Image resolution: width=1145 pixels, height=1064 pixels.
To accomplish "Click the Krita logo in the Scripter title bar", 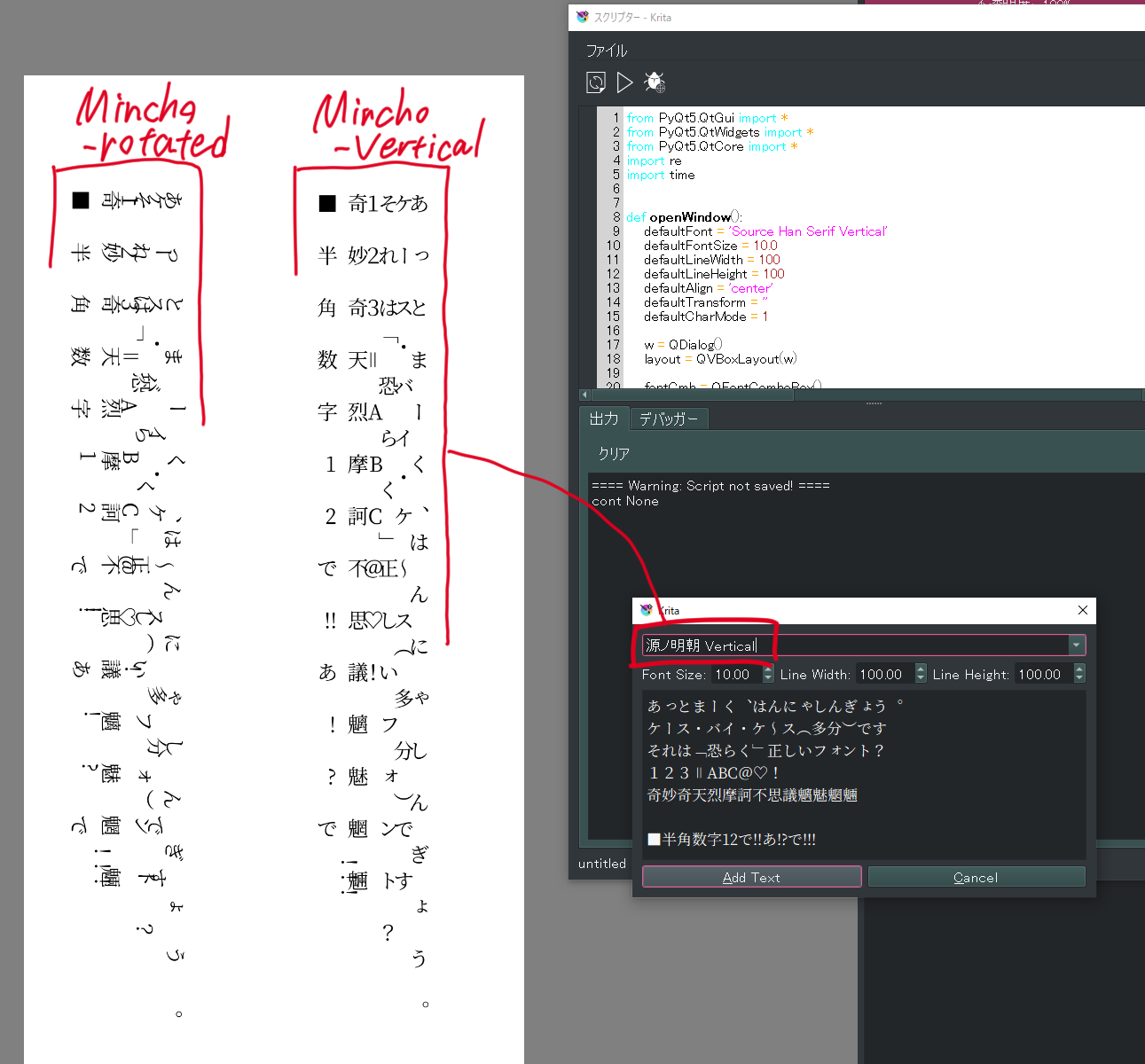I will coord(582,17).
